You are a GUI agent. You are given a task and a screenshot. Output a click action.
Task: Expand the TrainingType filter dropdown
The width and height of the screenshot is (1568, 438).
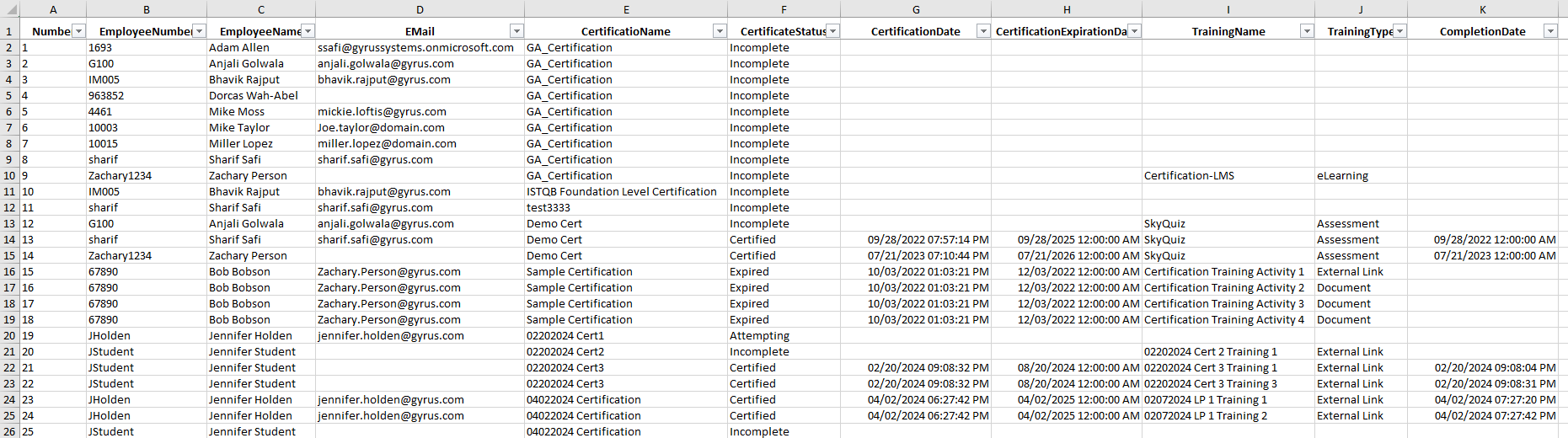coord(1399,31)
